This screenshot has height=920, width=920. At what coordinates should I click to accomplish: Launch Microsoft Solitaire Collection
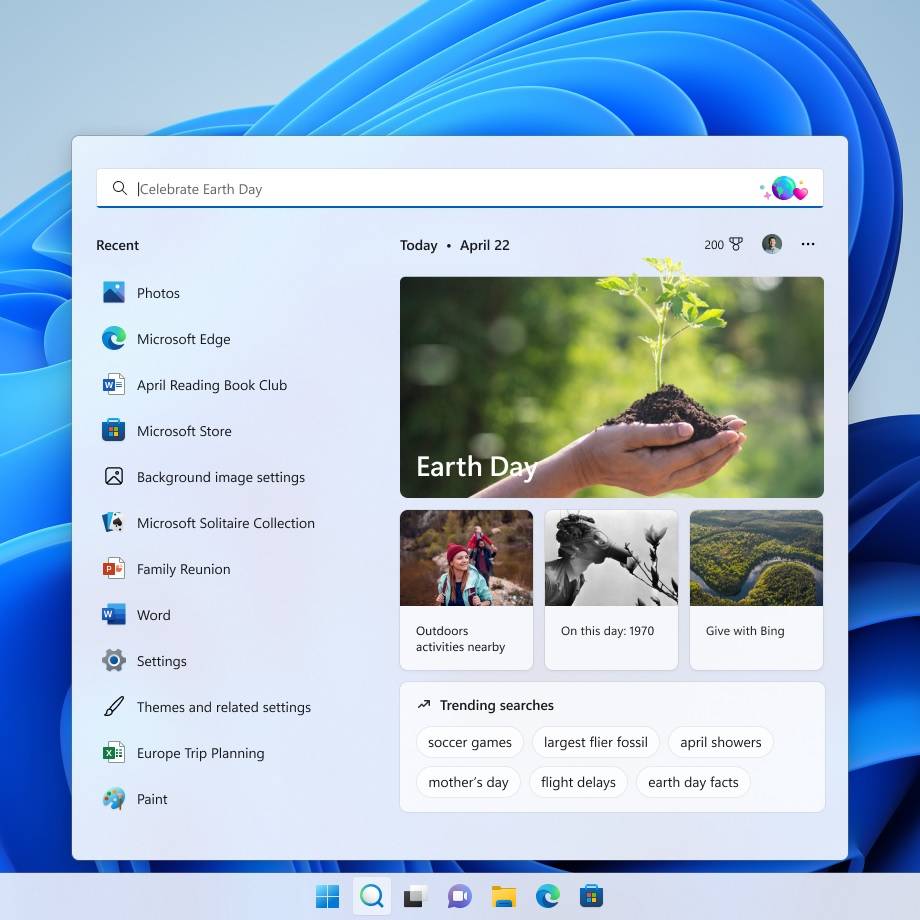(x=225, y=523)
